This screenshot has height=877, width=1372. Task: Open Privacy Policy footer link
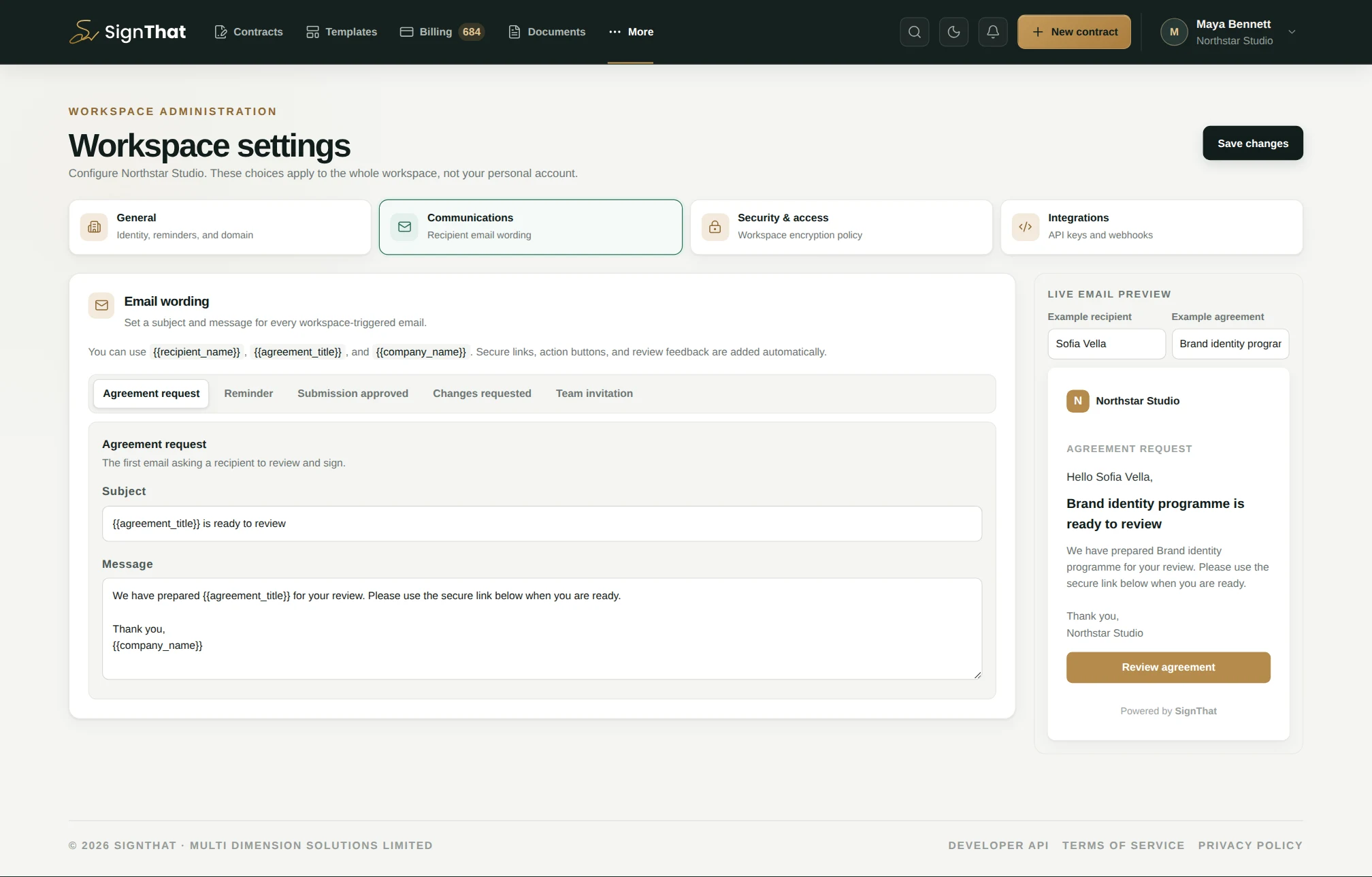pyautogui.click(x=1251, y=846)
